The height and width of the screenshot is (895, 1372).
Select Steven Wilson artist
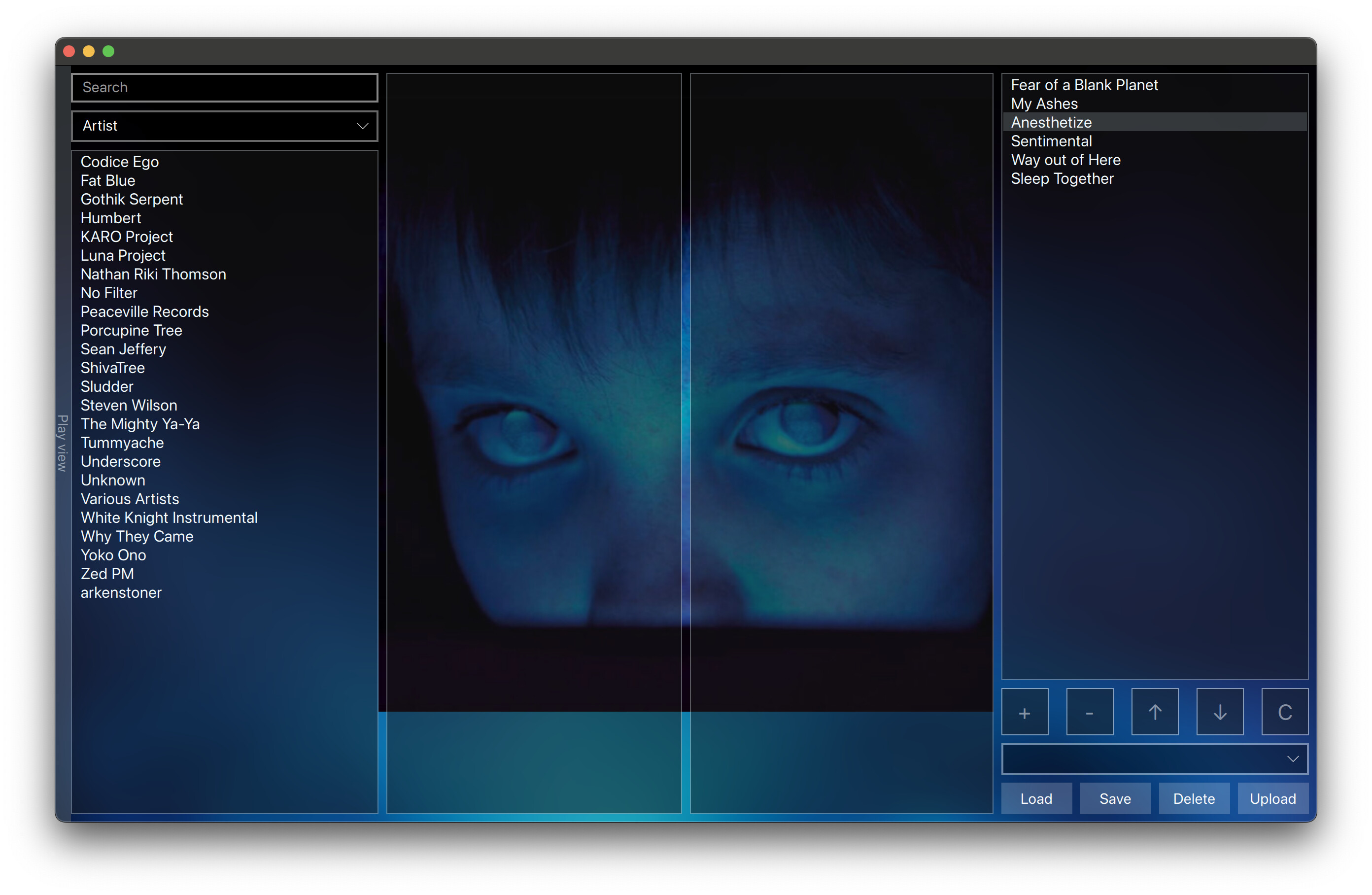pos(129,406)
